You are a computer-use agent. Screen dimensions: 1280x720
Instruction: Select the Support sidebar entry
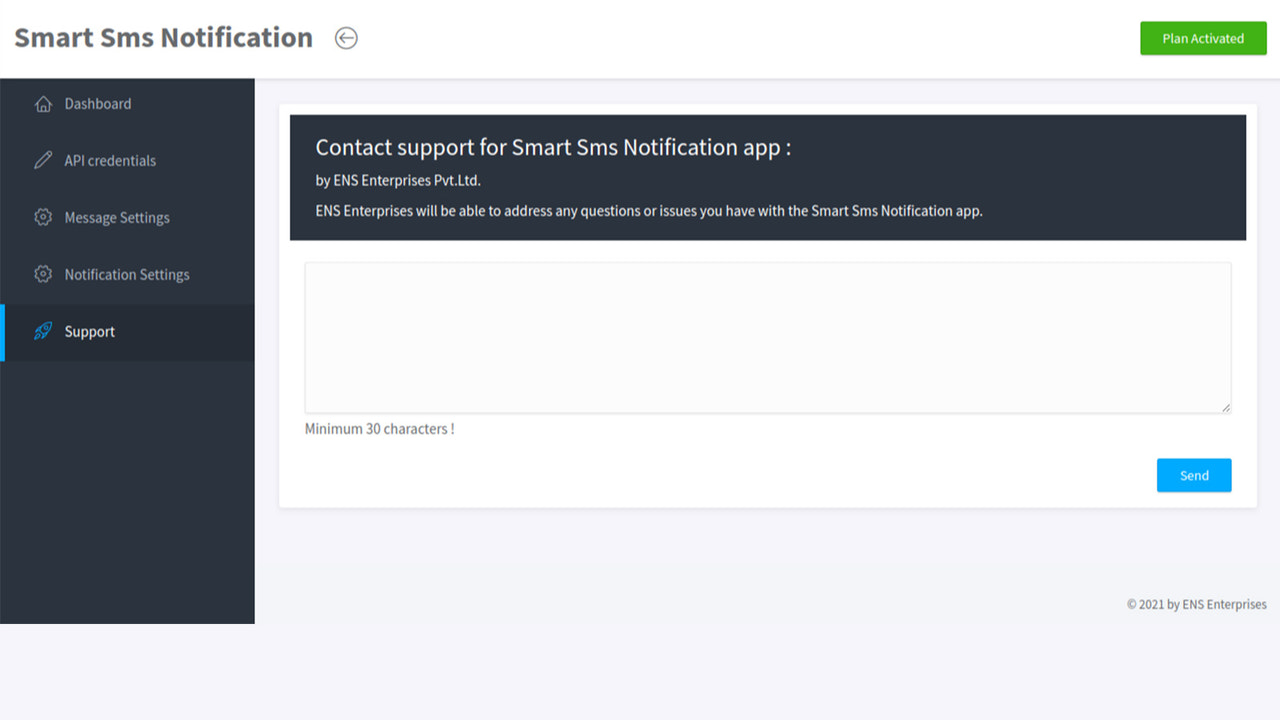click(x=90, y=331)
